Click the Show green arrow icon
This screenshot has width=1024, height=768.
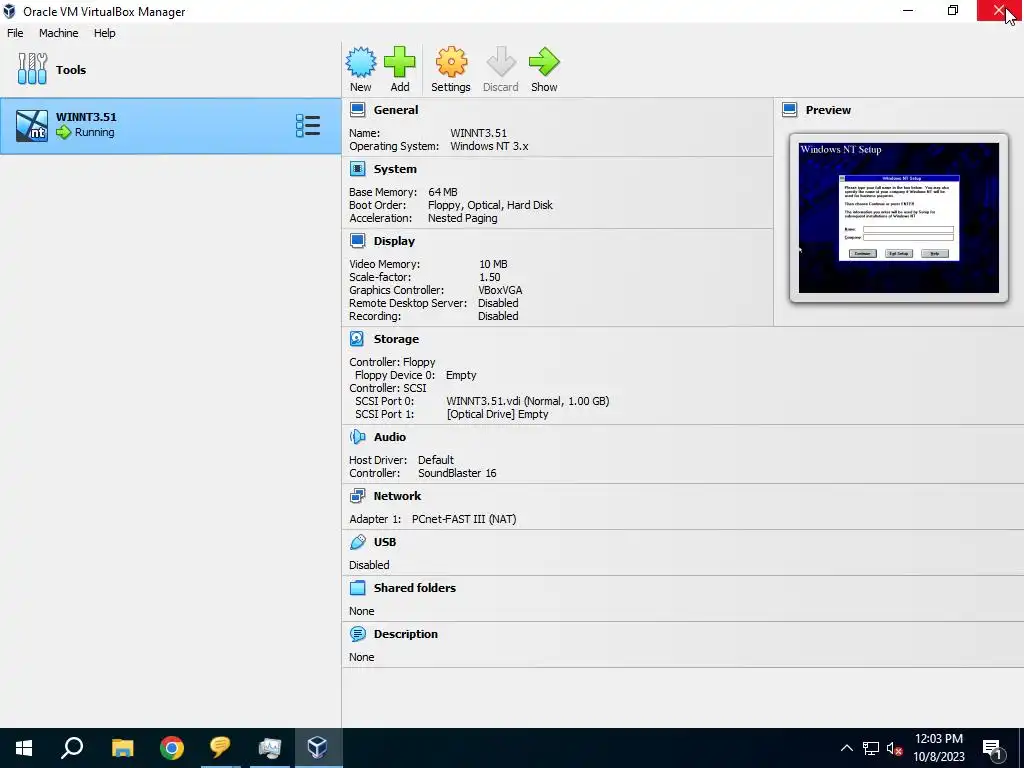point(544,62)
